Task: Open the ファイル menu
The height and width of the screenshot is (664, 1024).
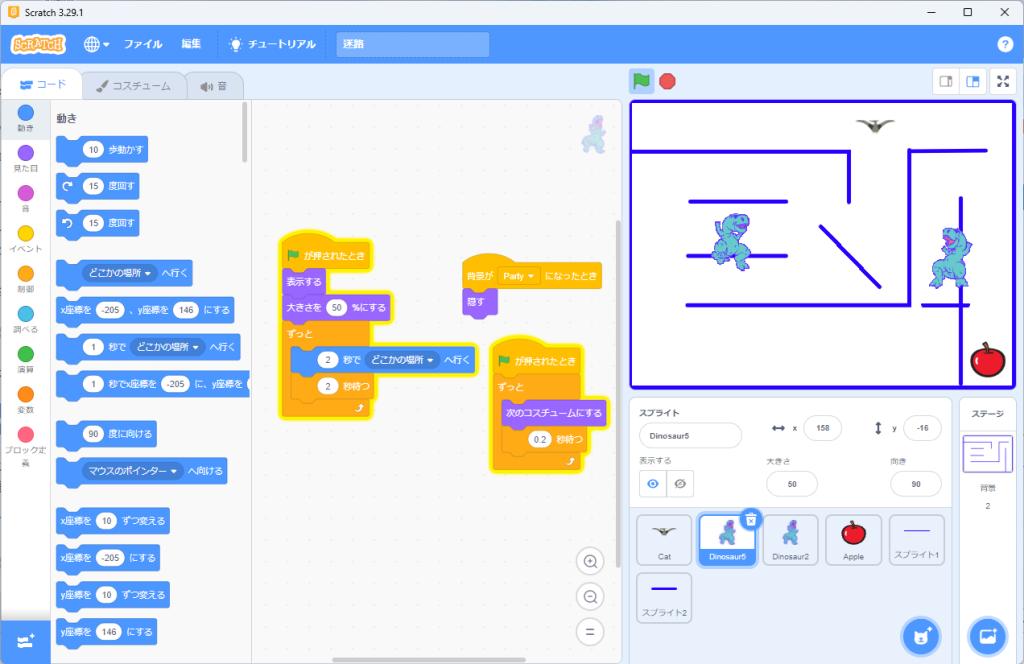Action: tap(143, 44)
